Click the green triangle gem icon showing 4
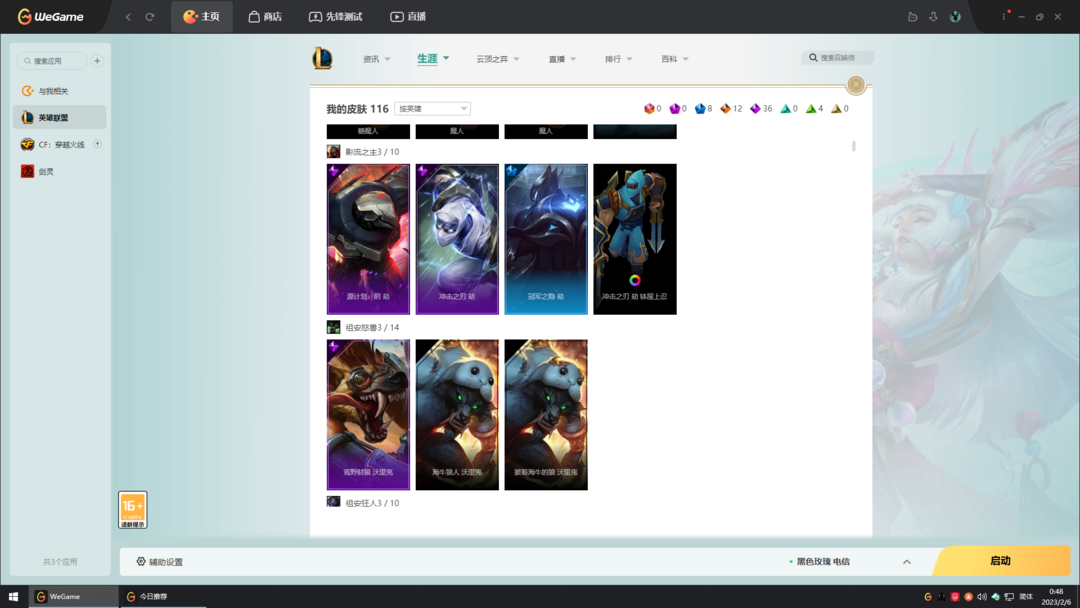Image resolution: width=1080 pixels, height=608 pixels. (811, 109)
